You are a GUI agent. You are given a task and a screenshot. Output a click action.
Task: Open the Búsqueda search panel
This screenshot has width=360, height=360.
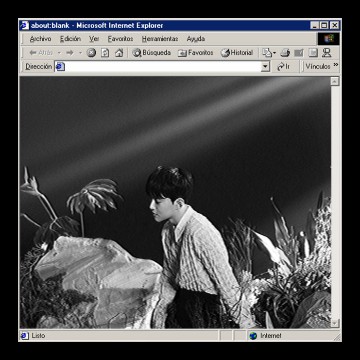[x=151, y=53]
